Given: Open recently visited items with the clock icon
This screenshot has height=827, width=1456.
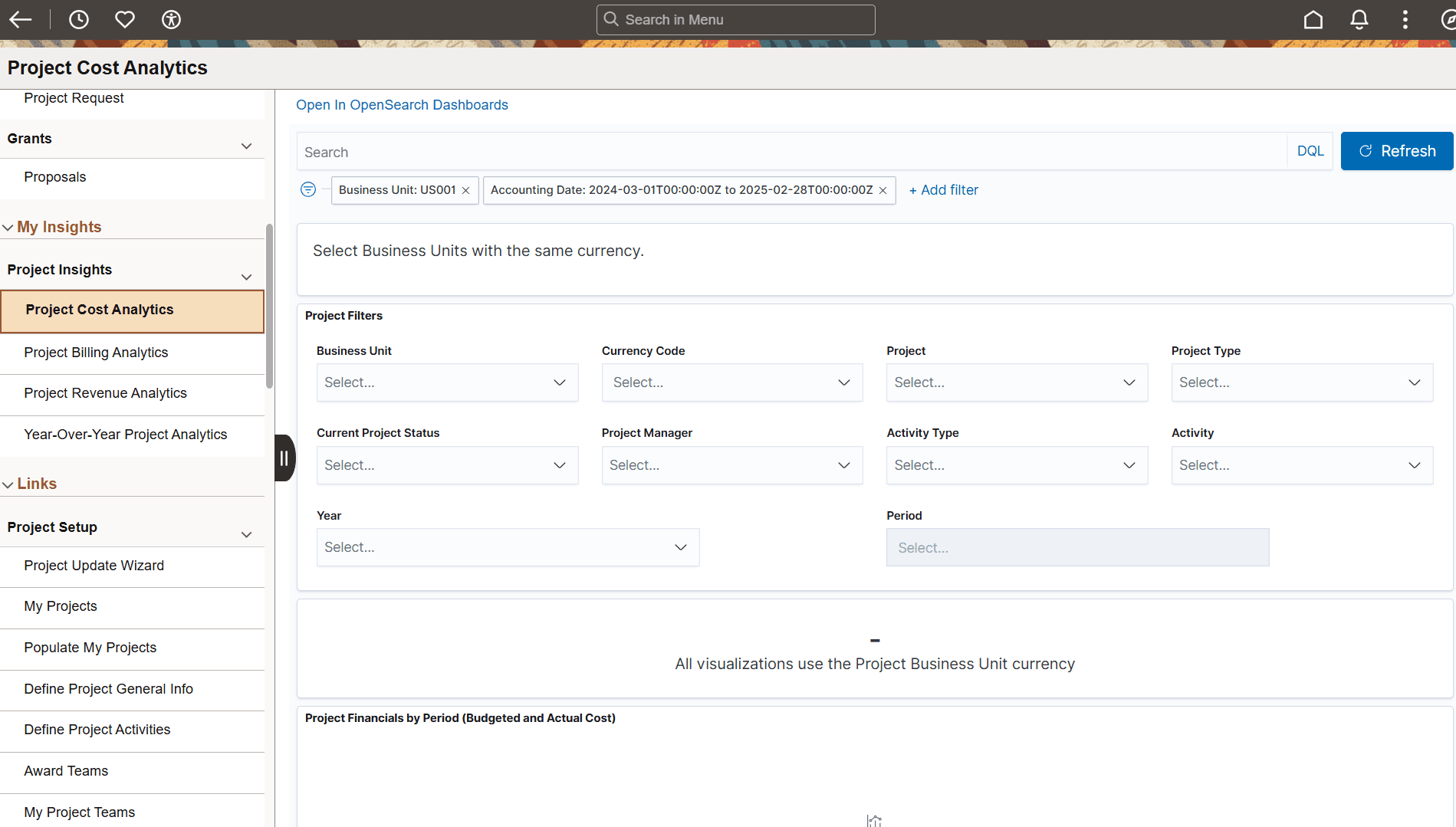Looking at the screenshot, I should pyautogui.click(x=79, y=20).
